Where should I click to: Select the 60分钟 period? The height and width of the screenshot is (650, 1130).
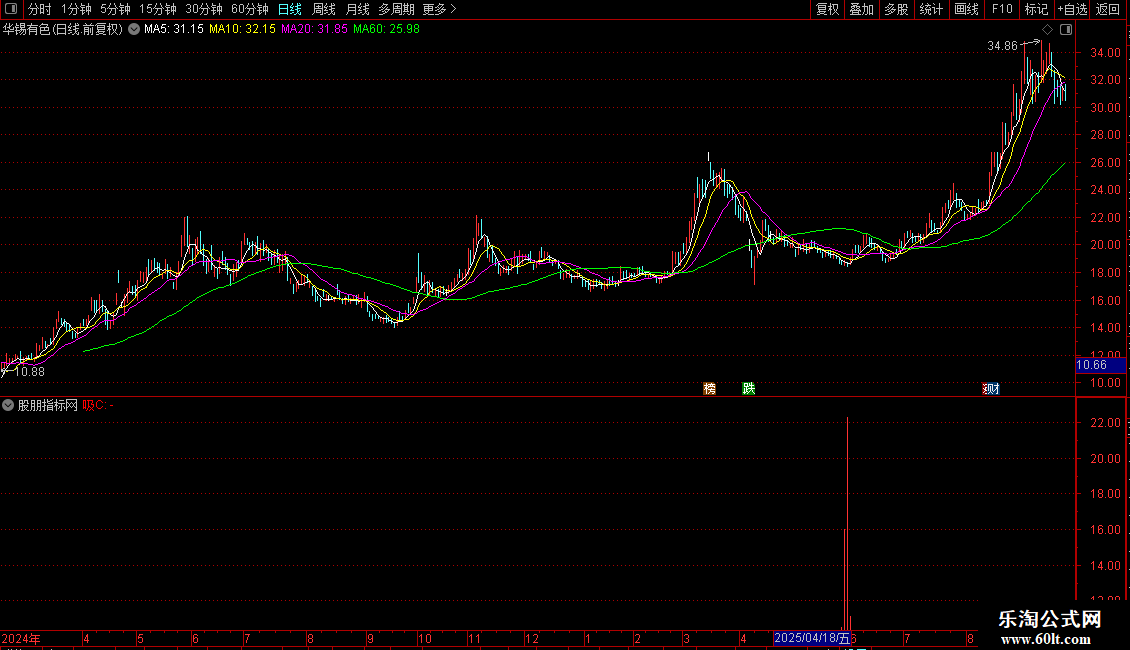pyautogui.click(x=250, y=9)
